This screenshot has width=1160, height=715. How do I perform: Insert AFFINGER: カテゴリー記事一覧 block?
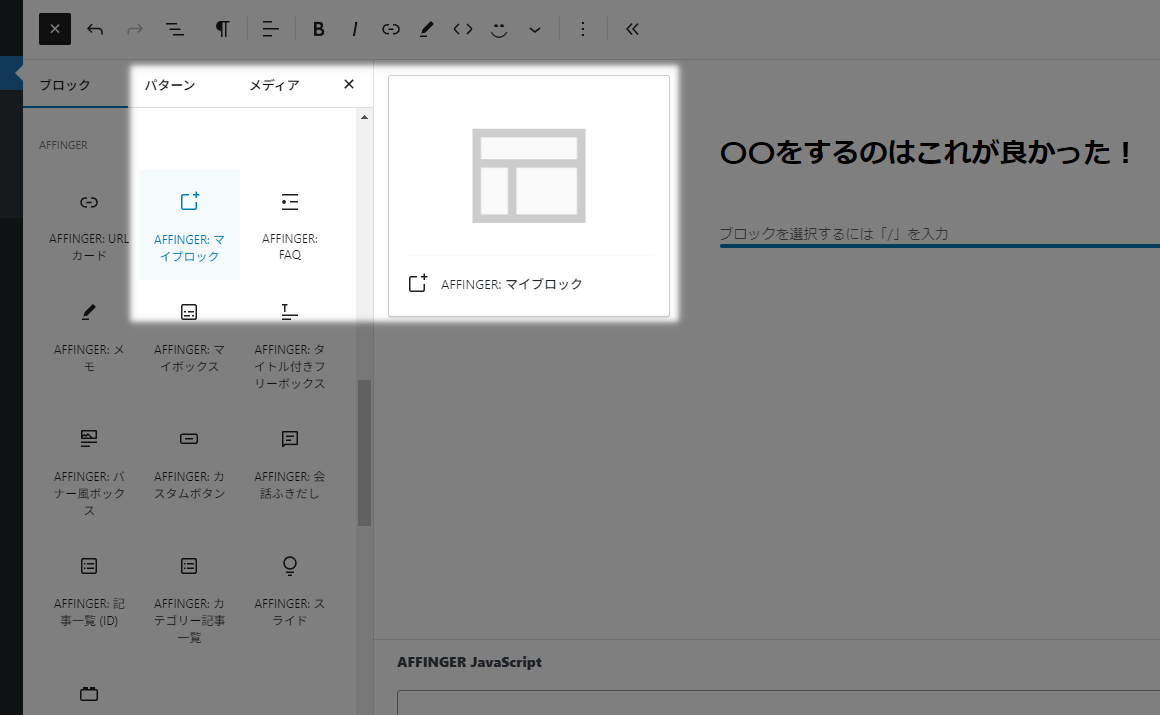coord(189,598)
